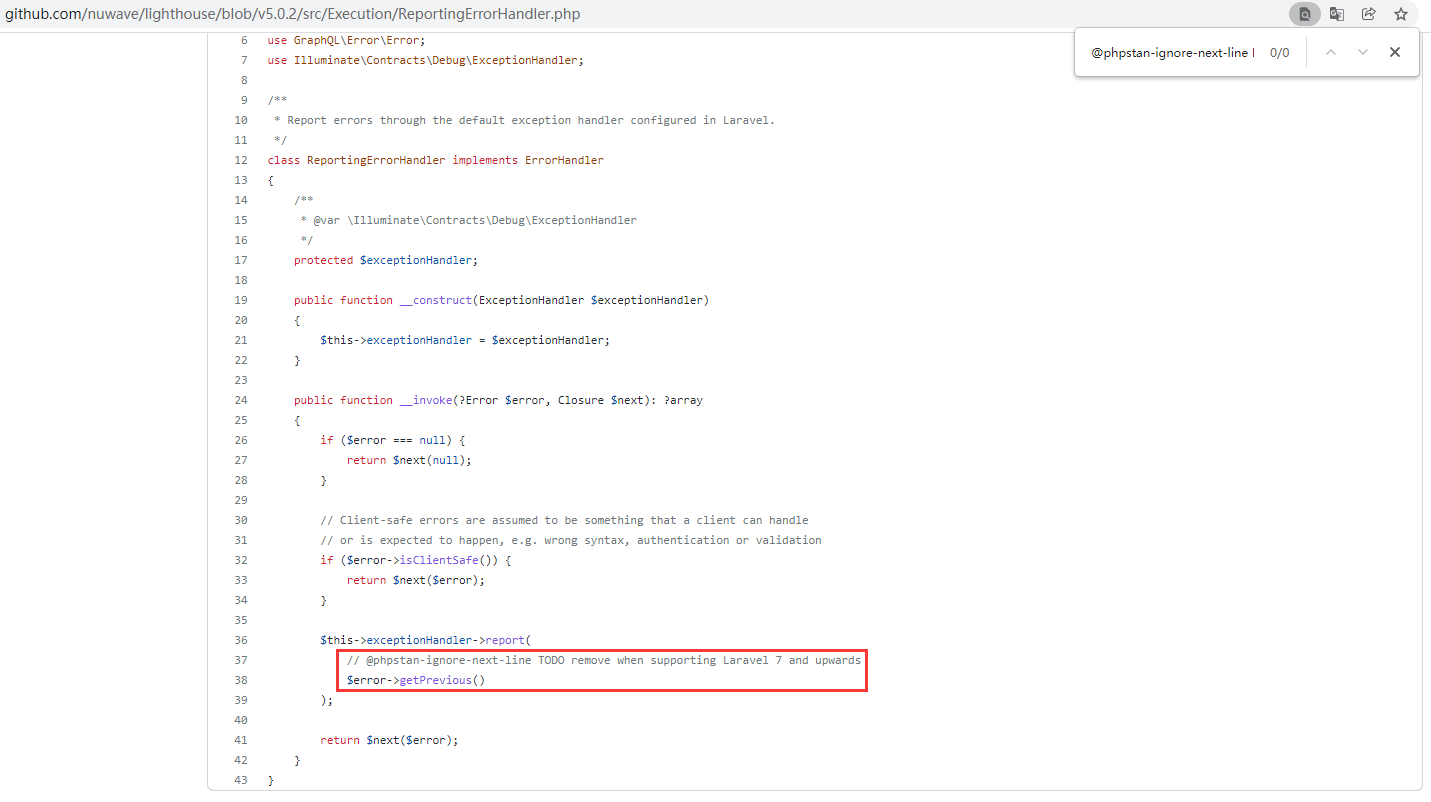The image size is (1431, 802).
Task: Click the phpstan-ignore-next-line TODO comment
Action: tap(603, 660)
